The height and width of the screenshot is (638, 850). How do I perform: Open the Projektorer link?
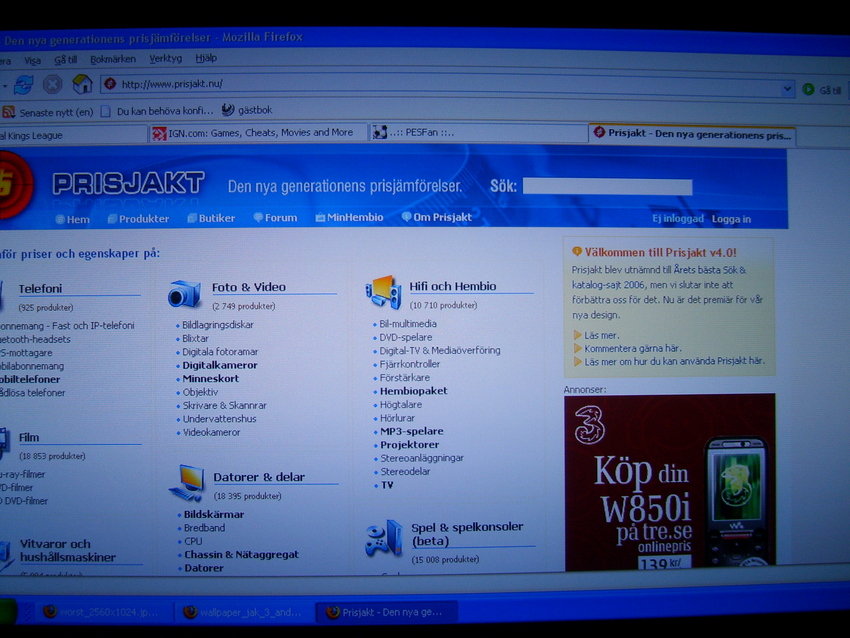(409, 445)
